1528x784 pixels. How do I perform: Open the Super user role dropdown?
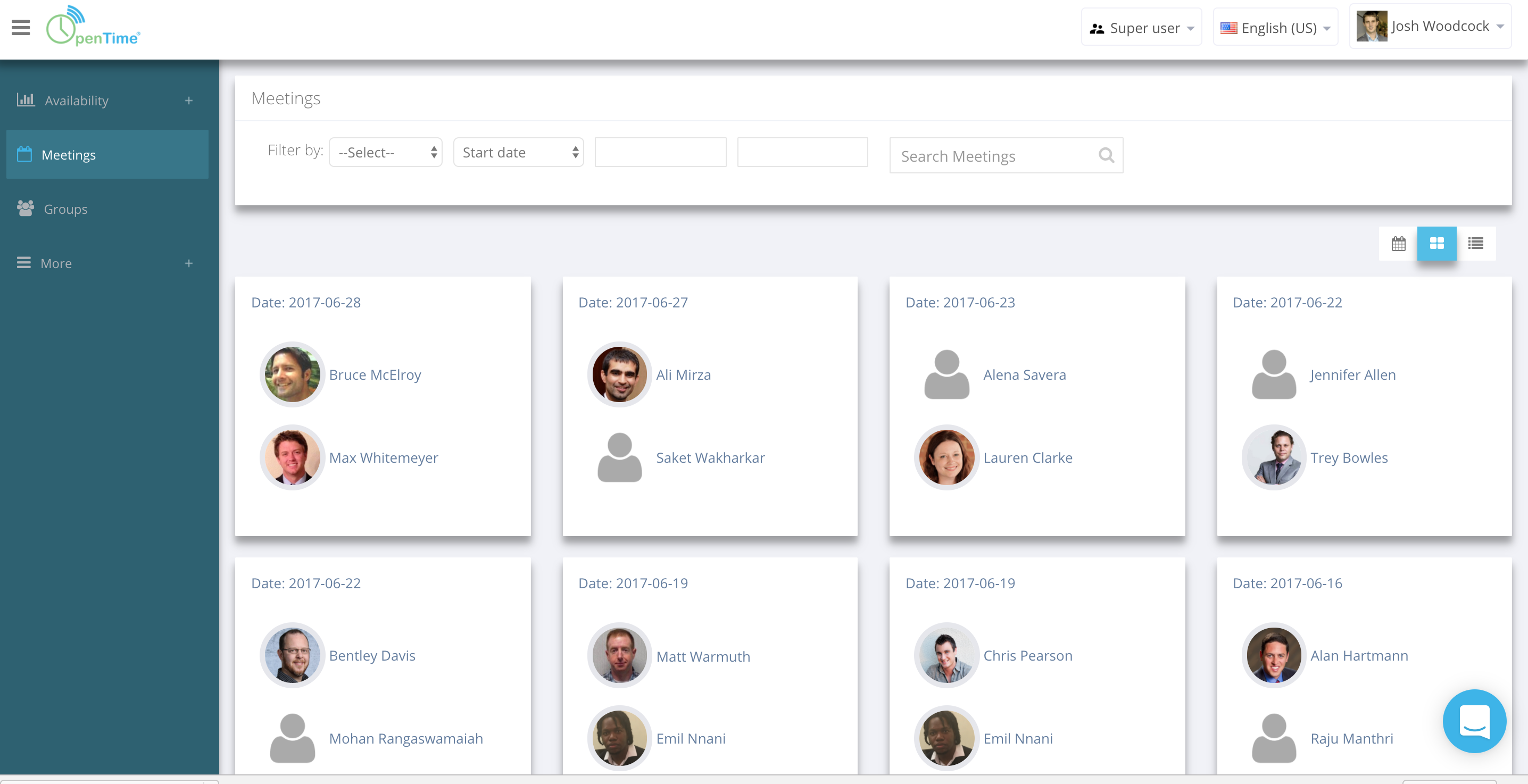[x=1141, y=28]
